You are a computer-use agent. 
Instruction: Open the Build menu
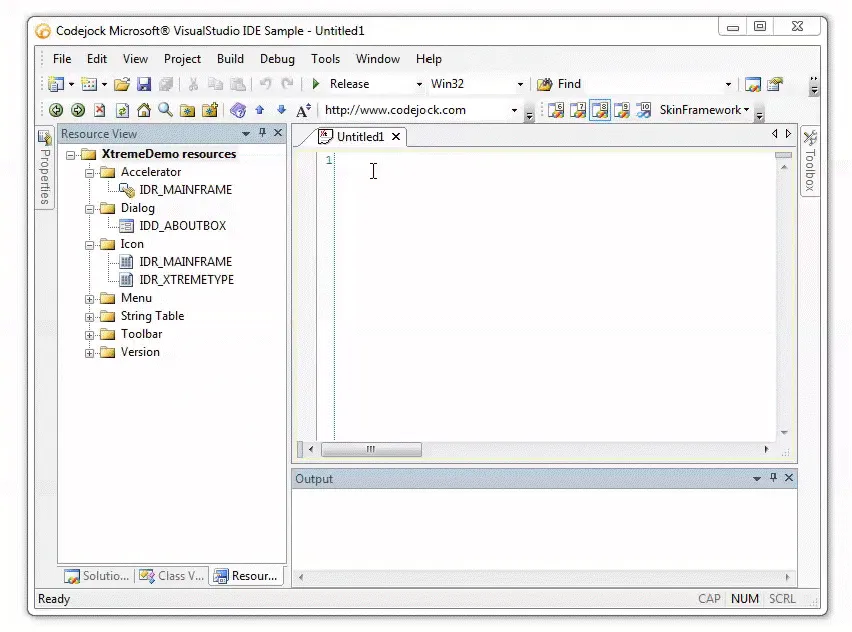(x=230, y=58)
